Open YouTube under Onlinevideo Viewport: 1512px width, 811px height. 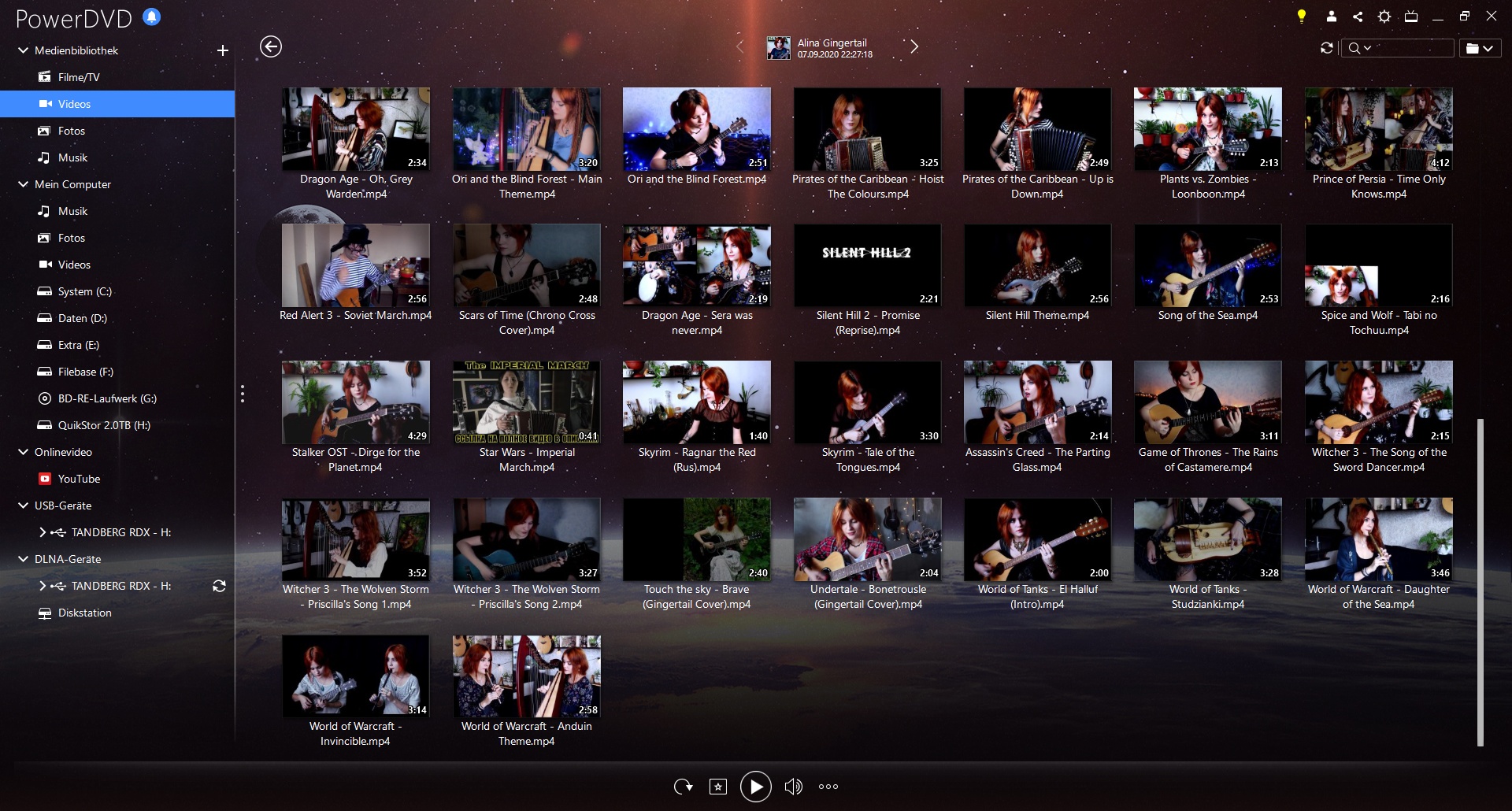click(79, 479)
